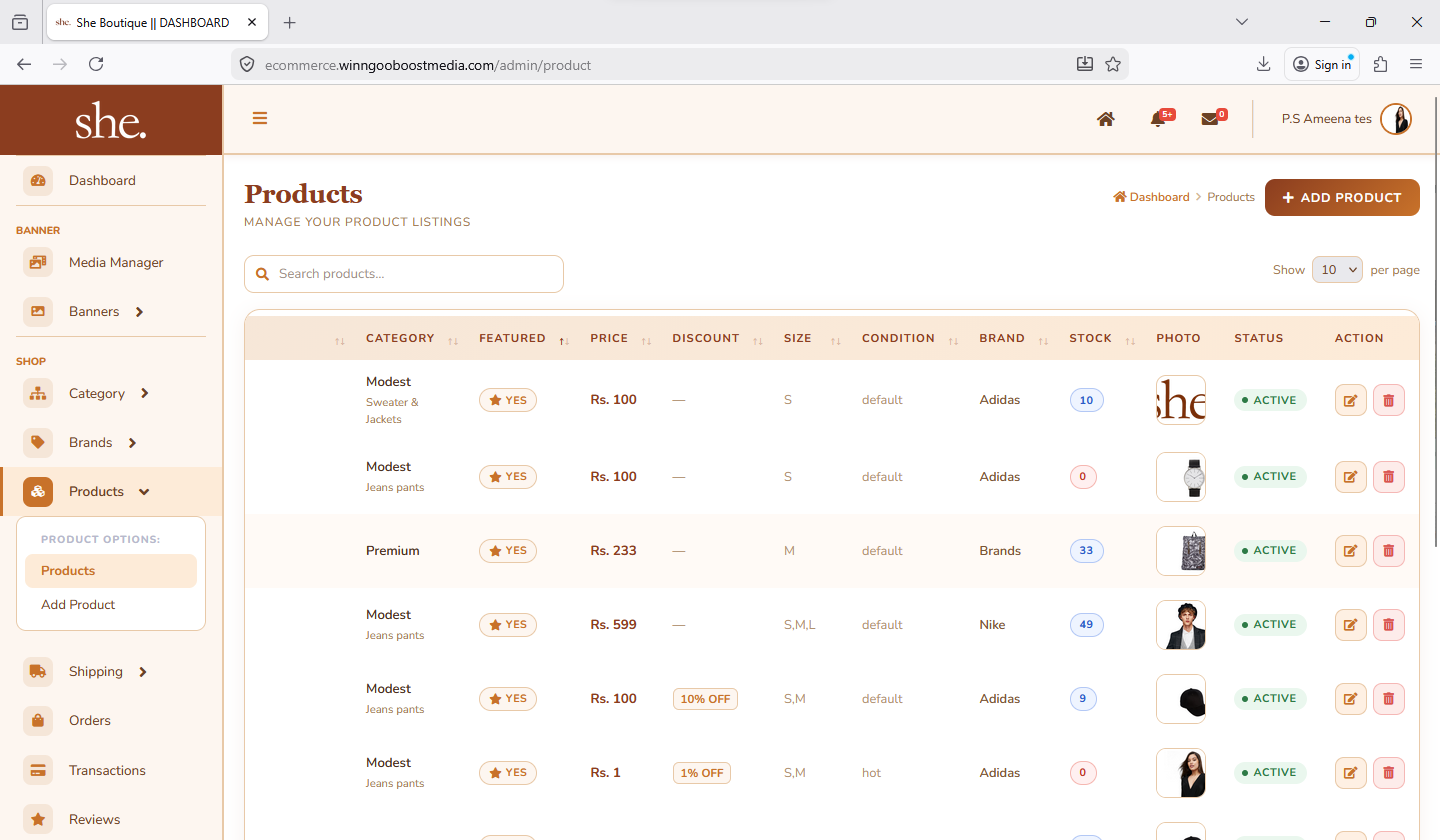Click the user profile avatar

pos(1395,119)
